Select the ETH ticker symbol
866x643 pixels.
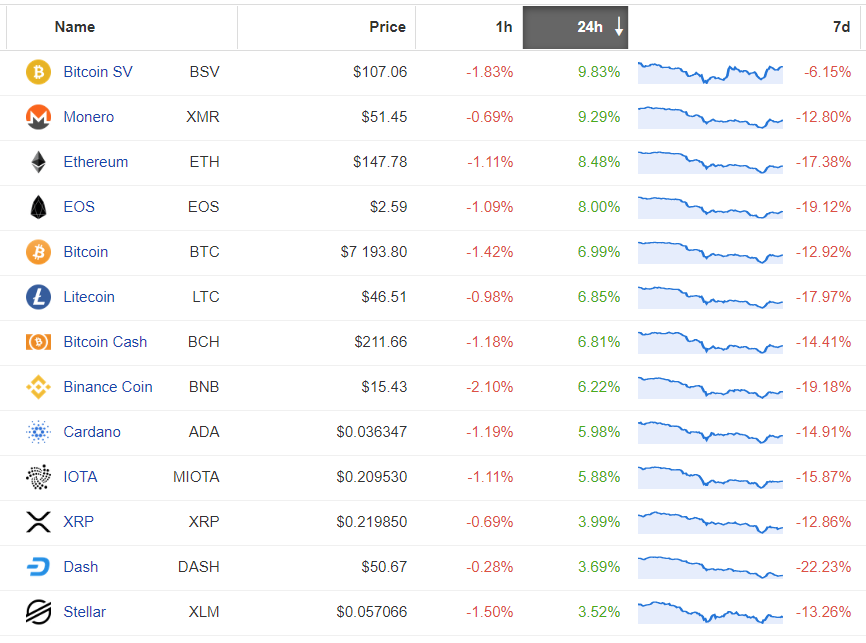(204, 162)
